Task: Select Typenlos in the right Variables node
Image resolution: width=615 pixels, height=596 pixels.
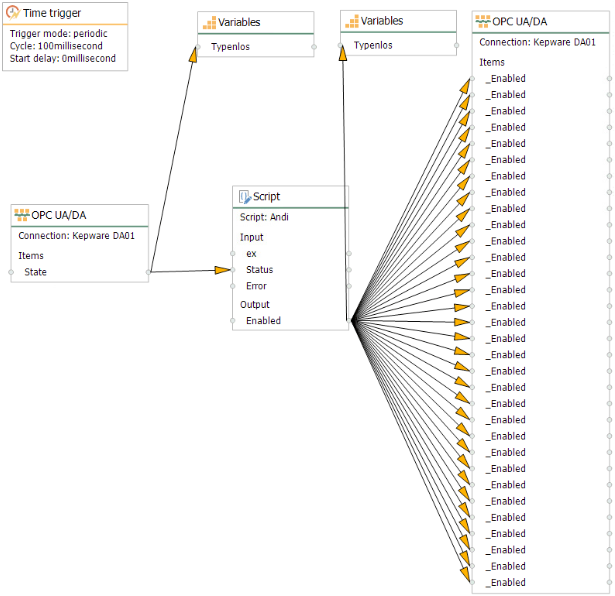Action: point(373,45)
